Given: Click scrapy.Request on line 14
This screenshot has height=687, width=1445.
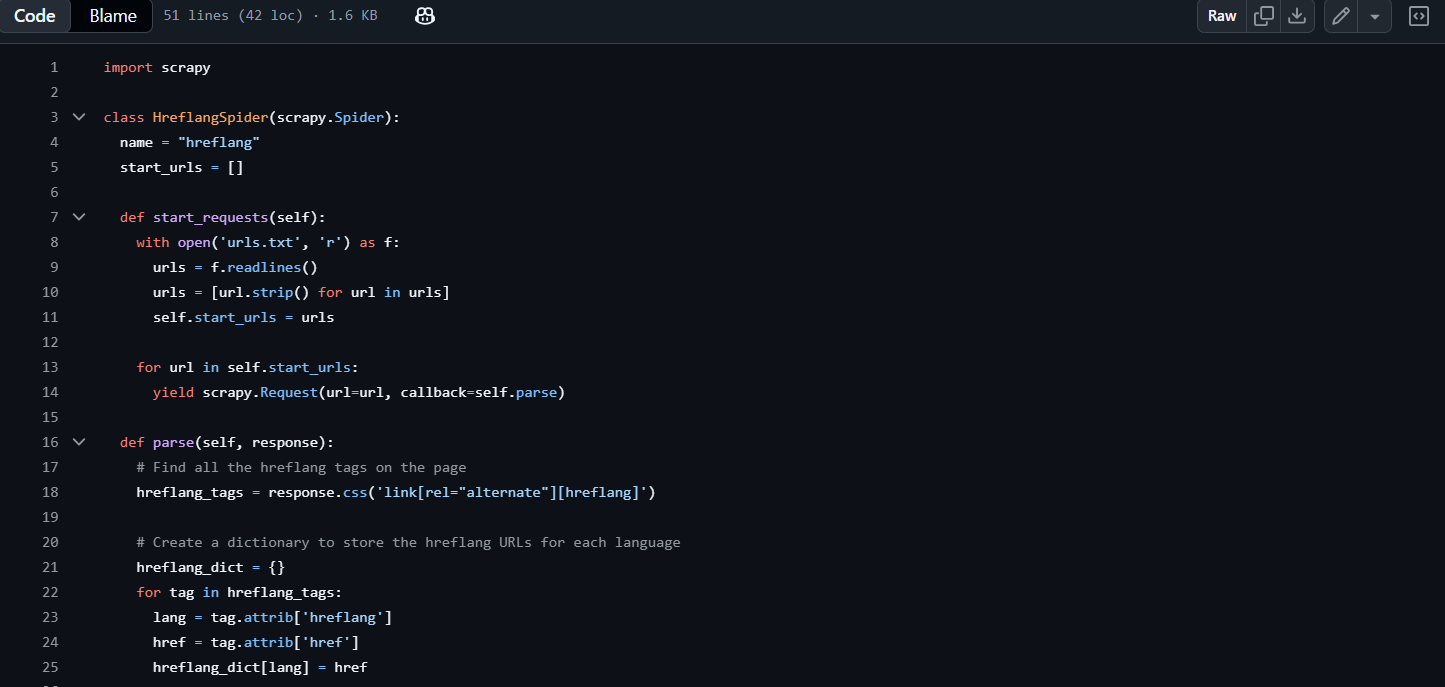Looking at the screenshot, I should [259, 392].
